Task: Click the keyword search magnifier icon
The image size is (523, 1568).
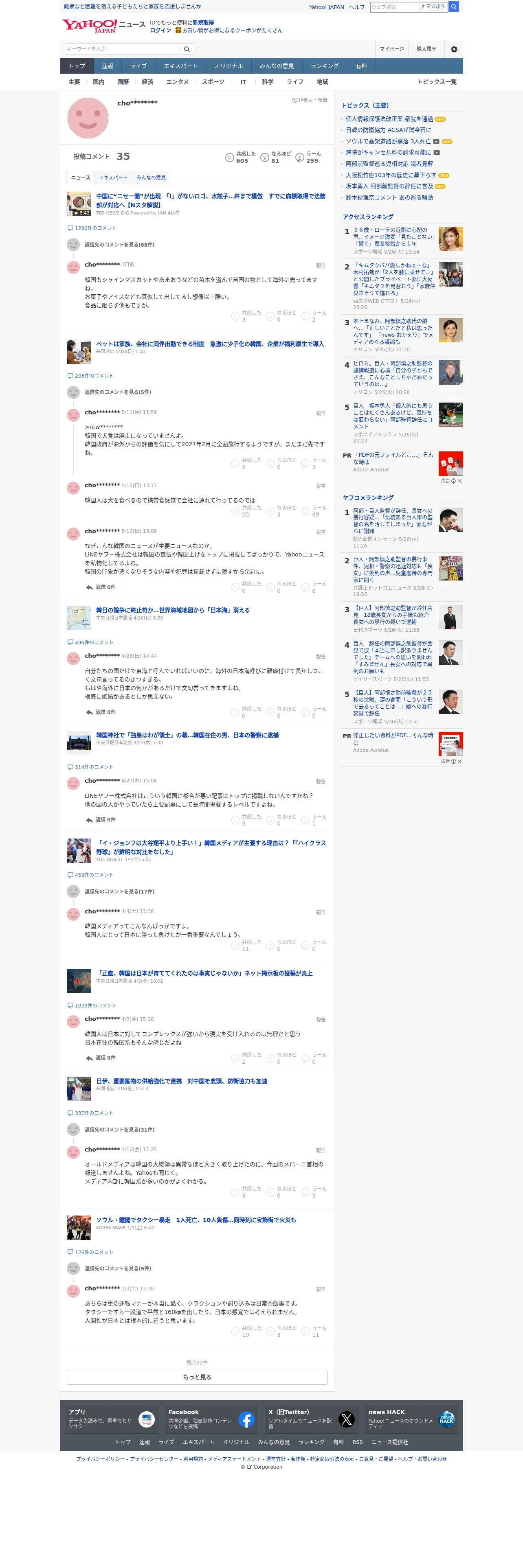Action: (187, 49)
